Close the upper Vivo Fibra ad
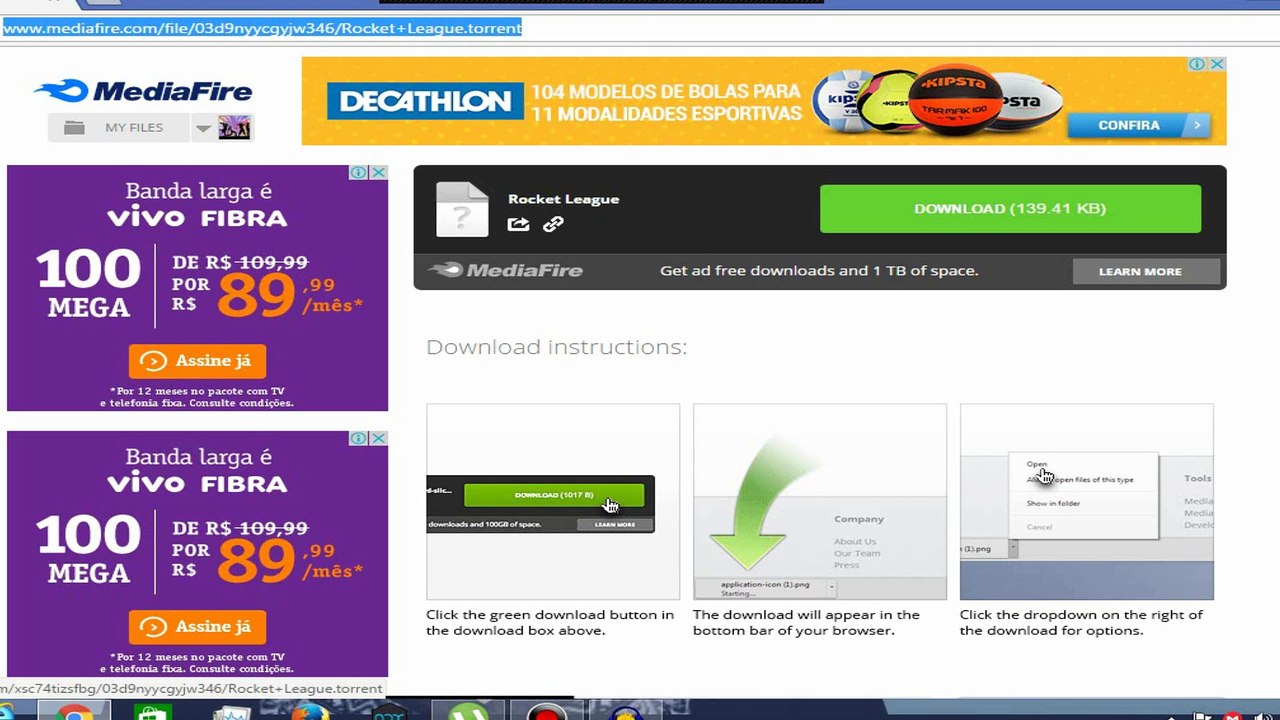The height and width of the screenshot is (720, 1280). coord(379,172)
